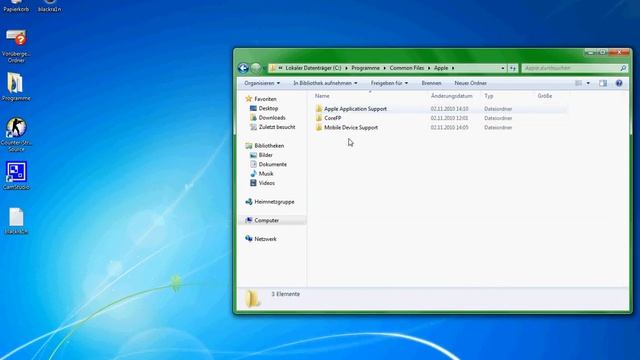Open the recent pages dropdown beside the forward arrow
This screenshot has height=360, width=640.
tap(264, 68)
